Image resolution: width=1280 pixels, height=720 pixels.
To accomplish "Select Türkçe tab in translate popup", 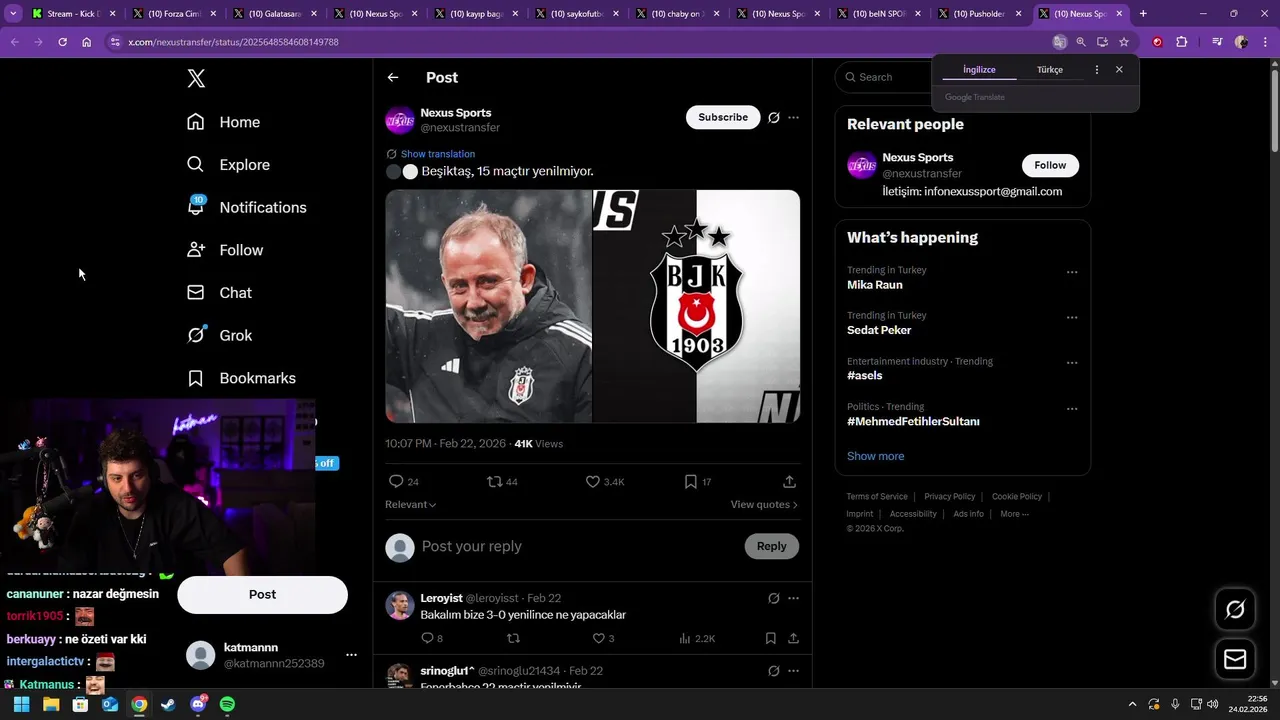I will tap(1050, 70).
